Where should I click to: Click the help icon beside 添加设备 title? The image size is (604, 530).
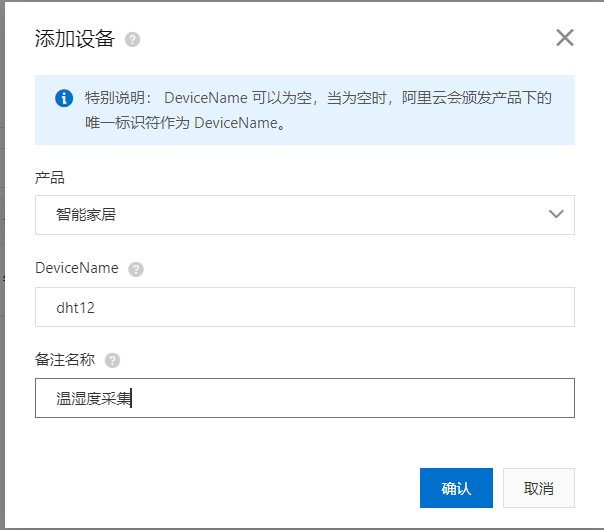132,39
